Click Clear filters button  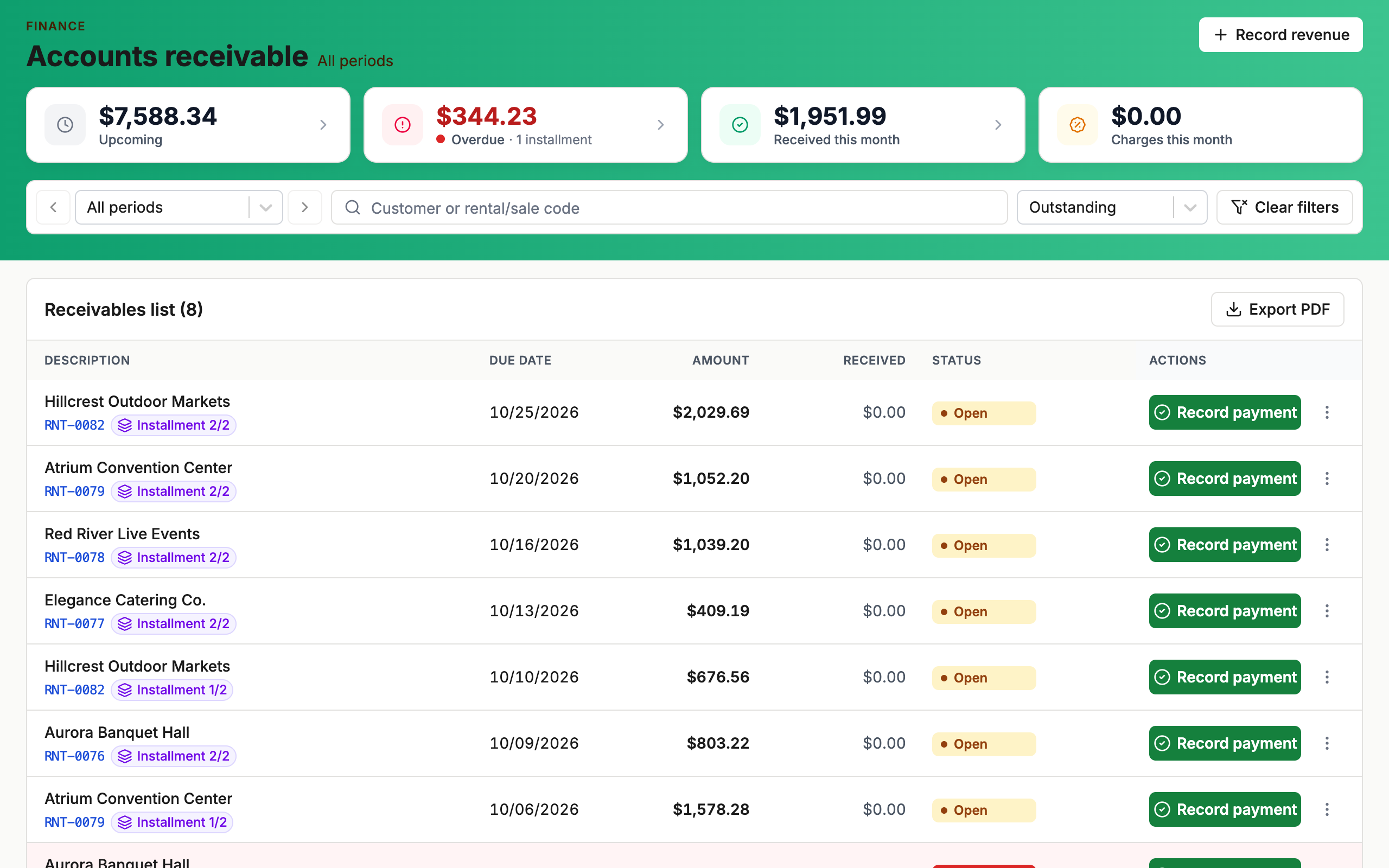point(1284,207)
